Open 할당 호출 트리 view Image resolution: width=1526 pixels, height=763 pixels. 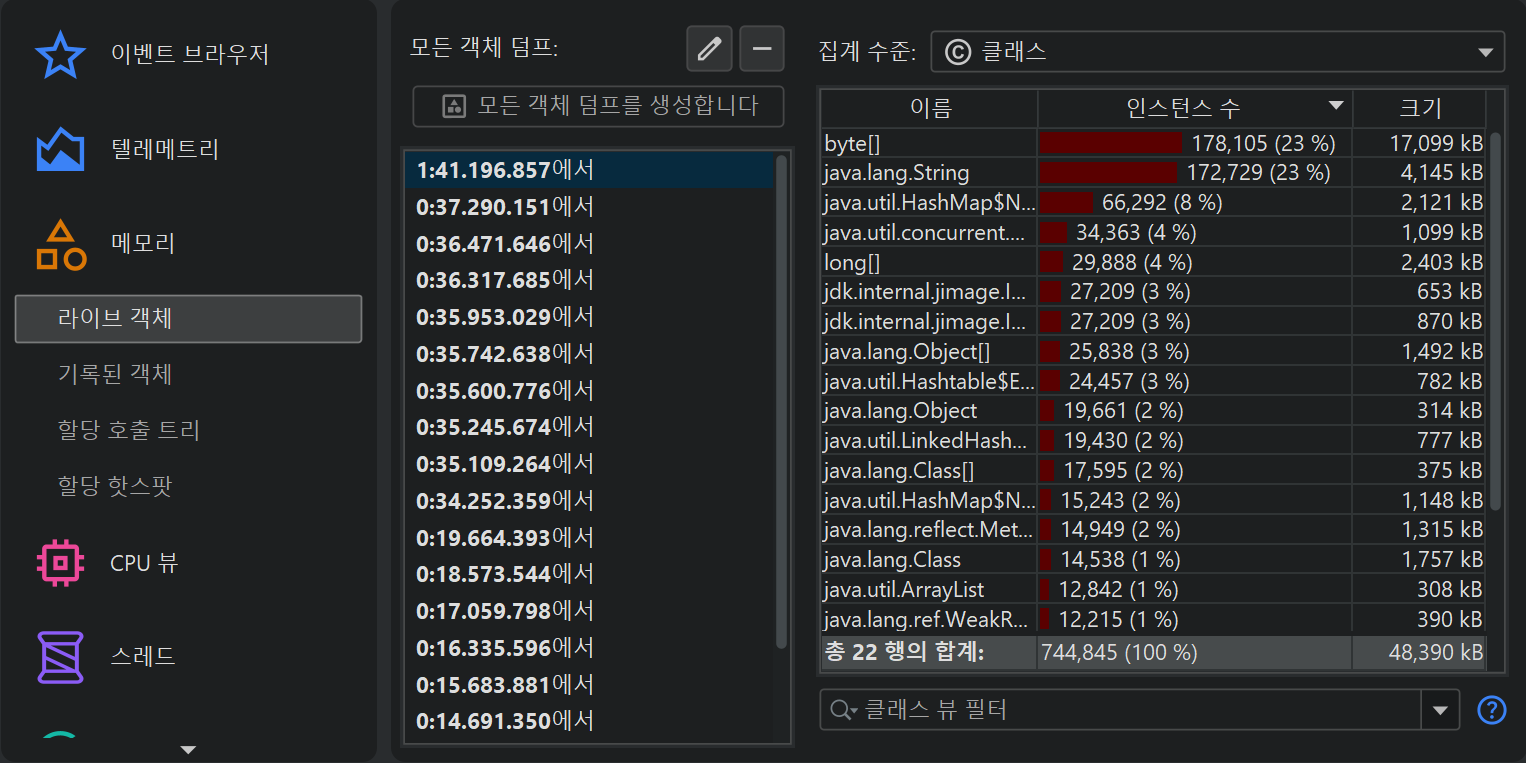point(129,430)
